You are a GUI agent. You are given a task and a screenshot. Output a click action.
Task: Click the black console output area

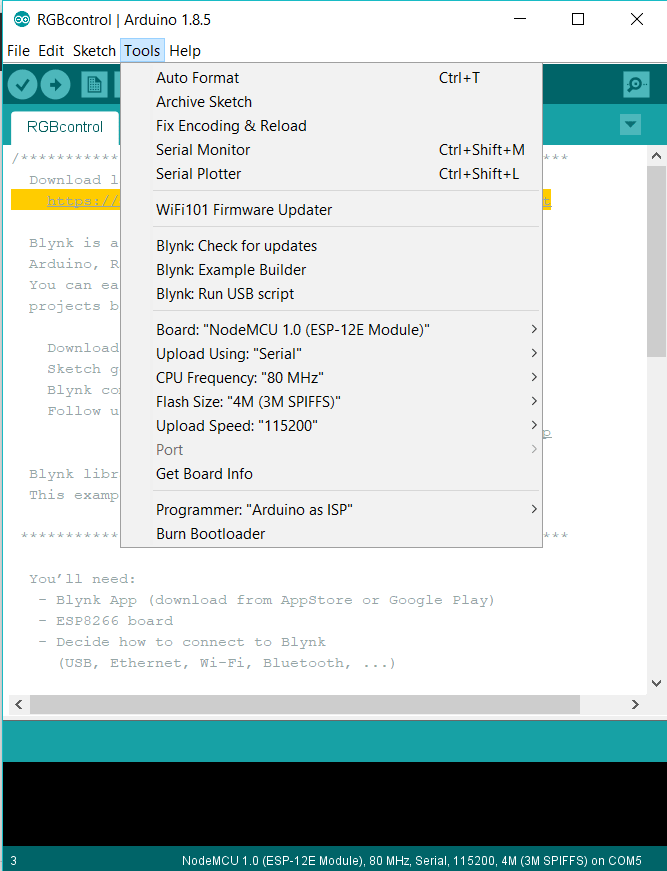(333, 804)
